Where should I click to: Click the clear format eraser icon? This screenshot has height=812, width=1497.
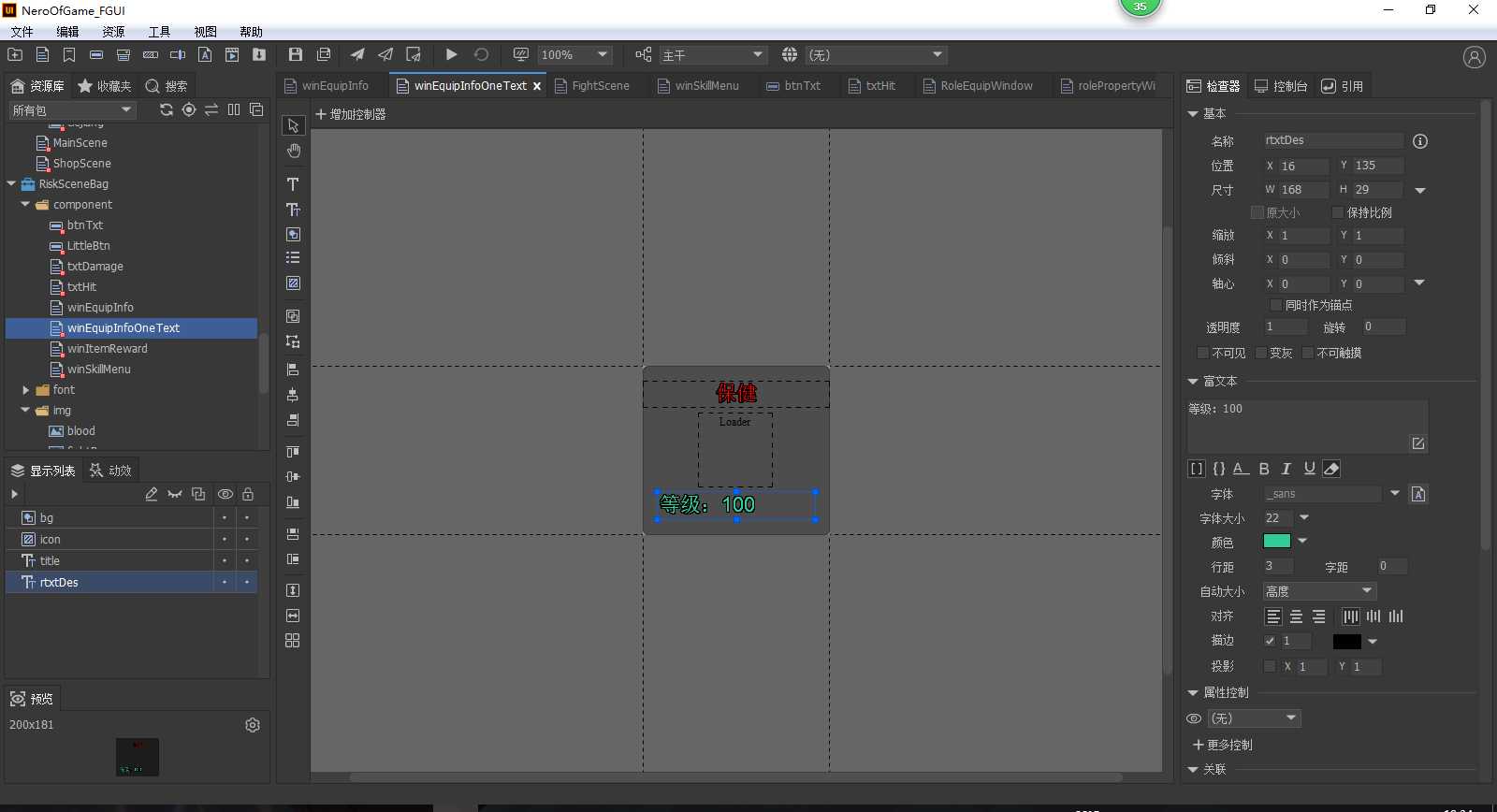(1331, 469)
